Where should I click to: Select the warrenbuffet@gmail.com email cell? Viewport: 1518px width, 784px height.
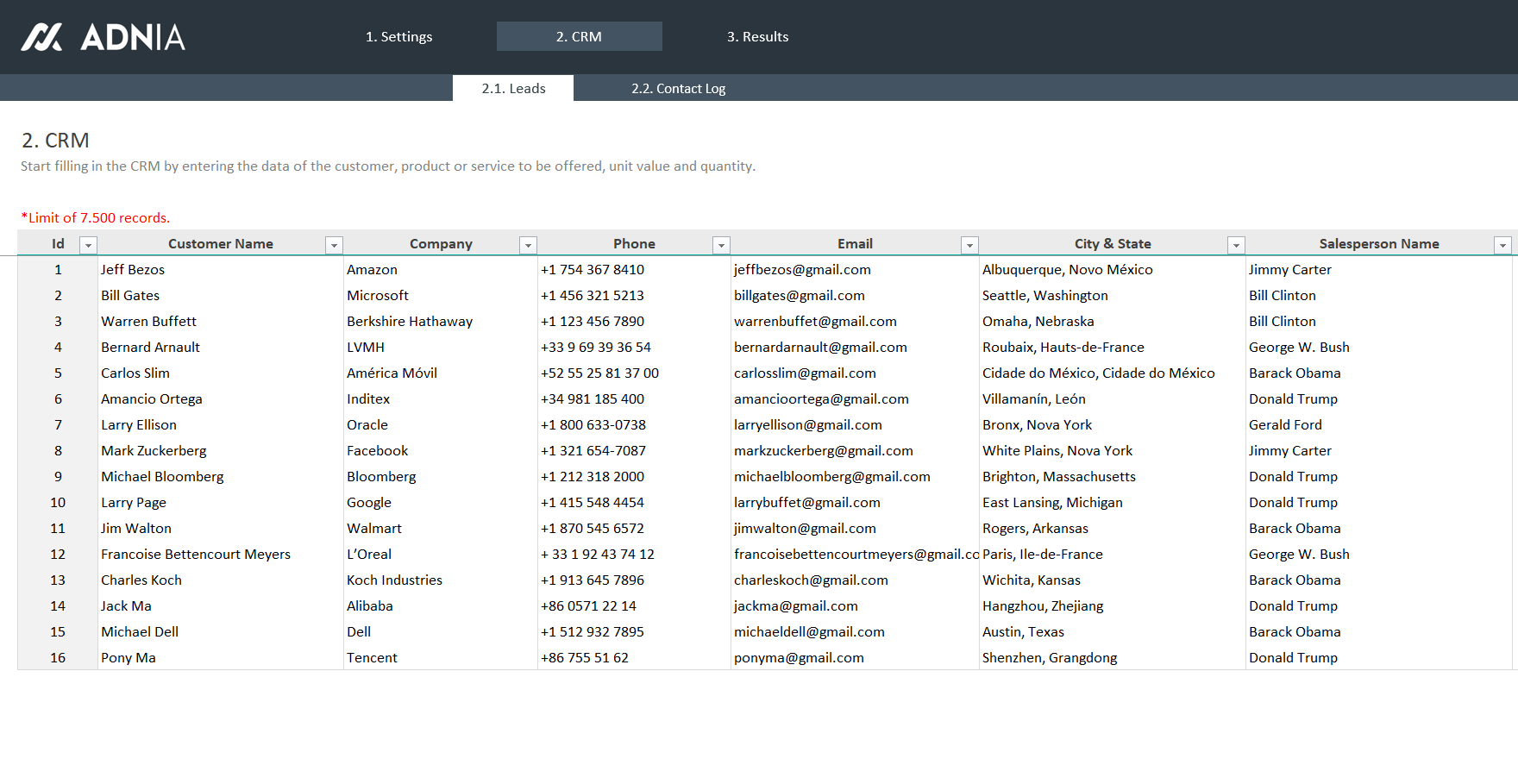[855, 321]
